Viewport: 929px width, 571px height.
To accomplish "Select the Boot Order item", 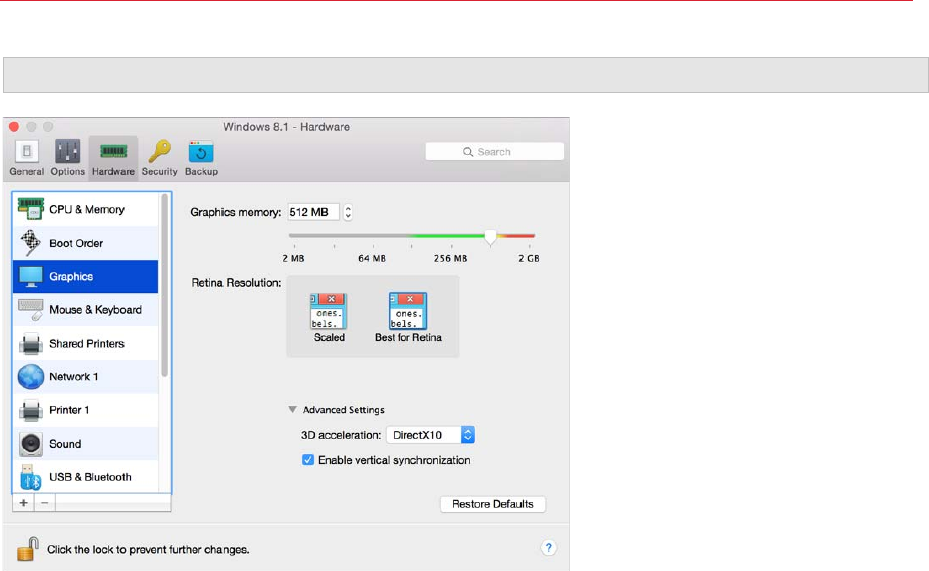I will click(x=85, y=243).
